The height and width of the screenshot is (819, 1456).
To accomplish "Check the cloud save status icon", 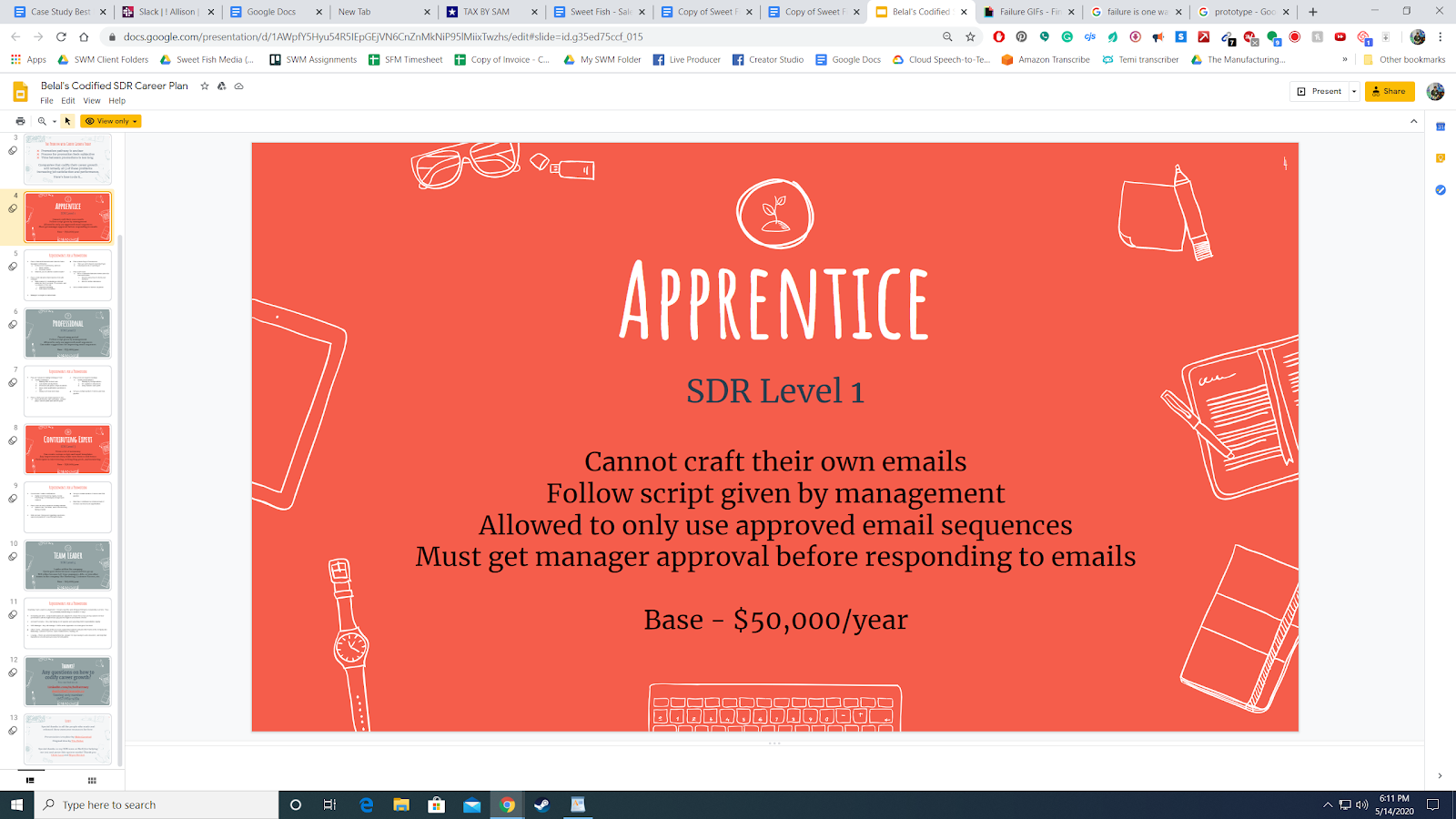I will tap(238, 86).
